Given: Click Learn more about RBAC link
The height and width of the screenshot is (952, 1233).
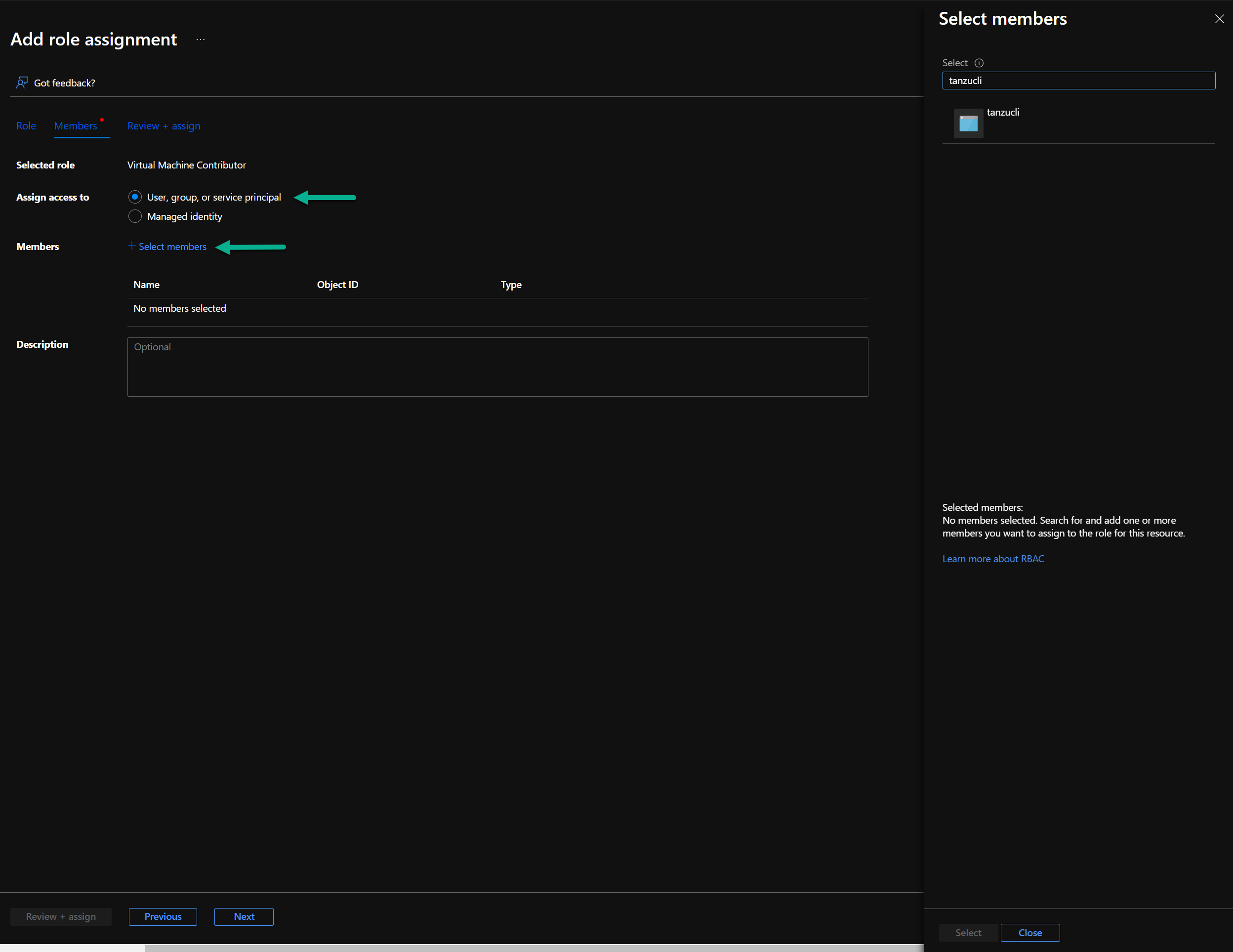Looking at the screenshot, I should click(x=992, y=558).
